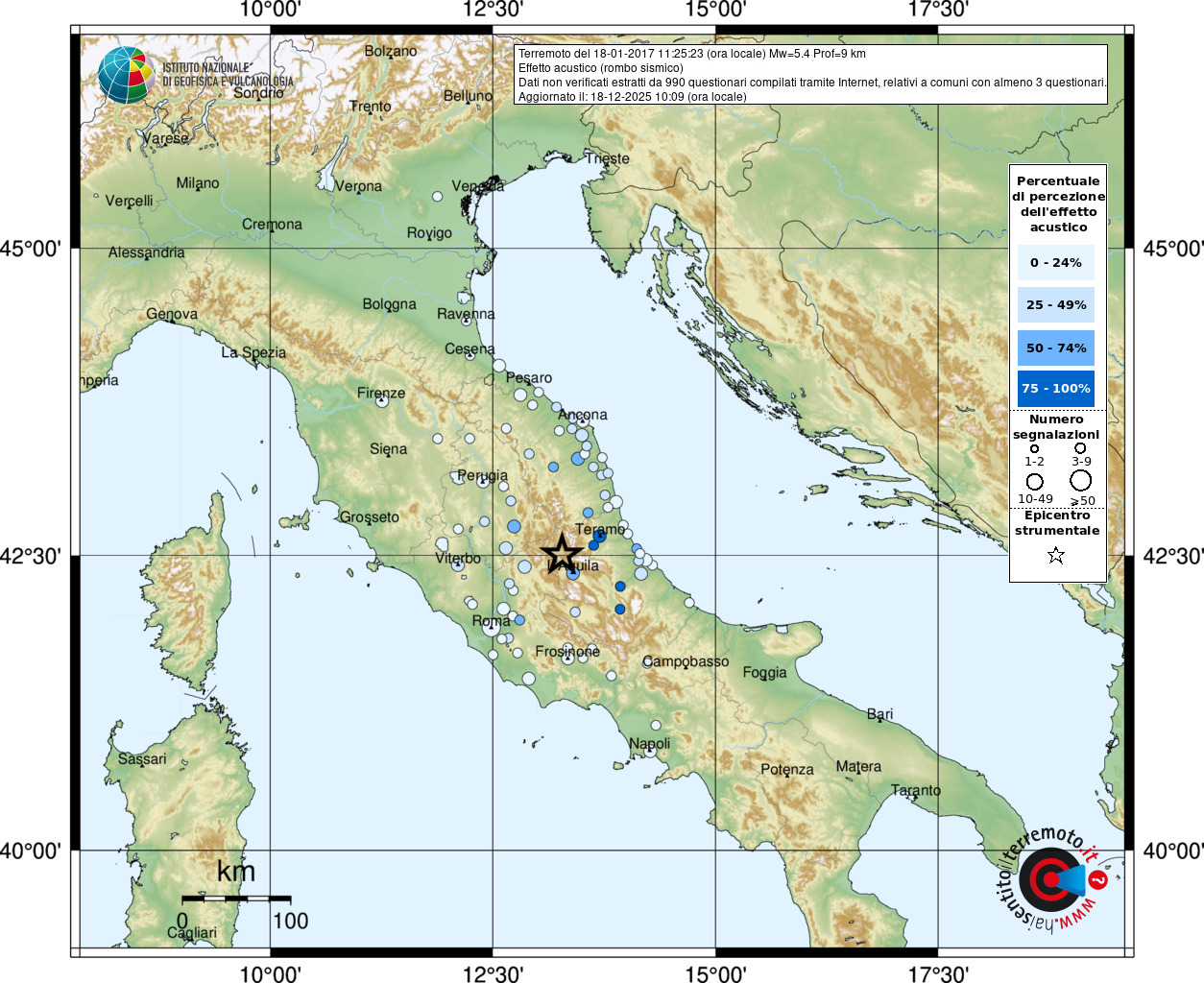The image size is (1204, 983).
Task: Select the 25 - 49% legend swatch
Action: [1056, 304]
